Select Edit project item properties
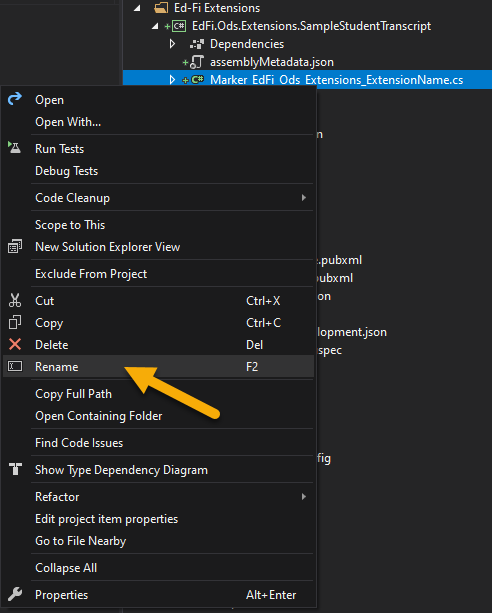492x613 pixels. (158, 519)
